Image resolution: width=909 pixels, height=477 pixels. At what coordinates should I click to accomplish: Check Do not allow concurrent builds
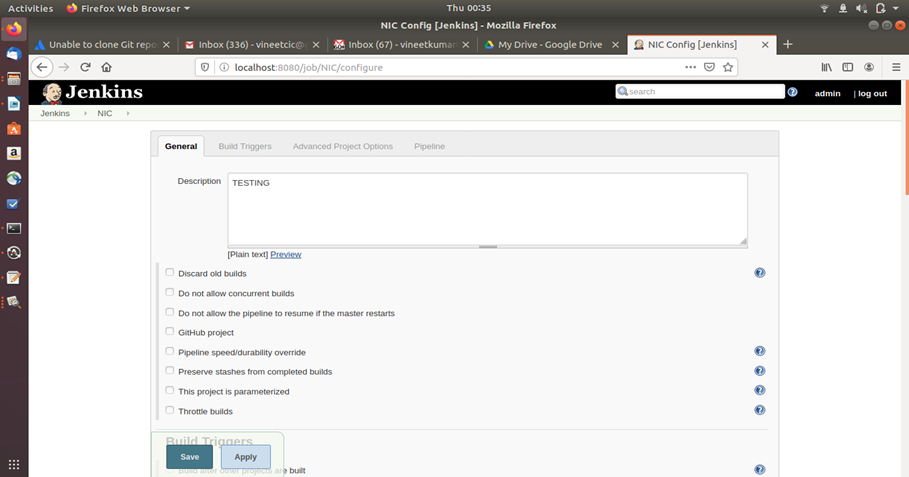pos(169,292)
